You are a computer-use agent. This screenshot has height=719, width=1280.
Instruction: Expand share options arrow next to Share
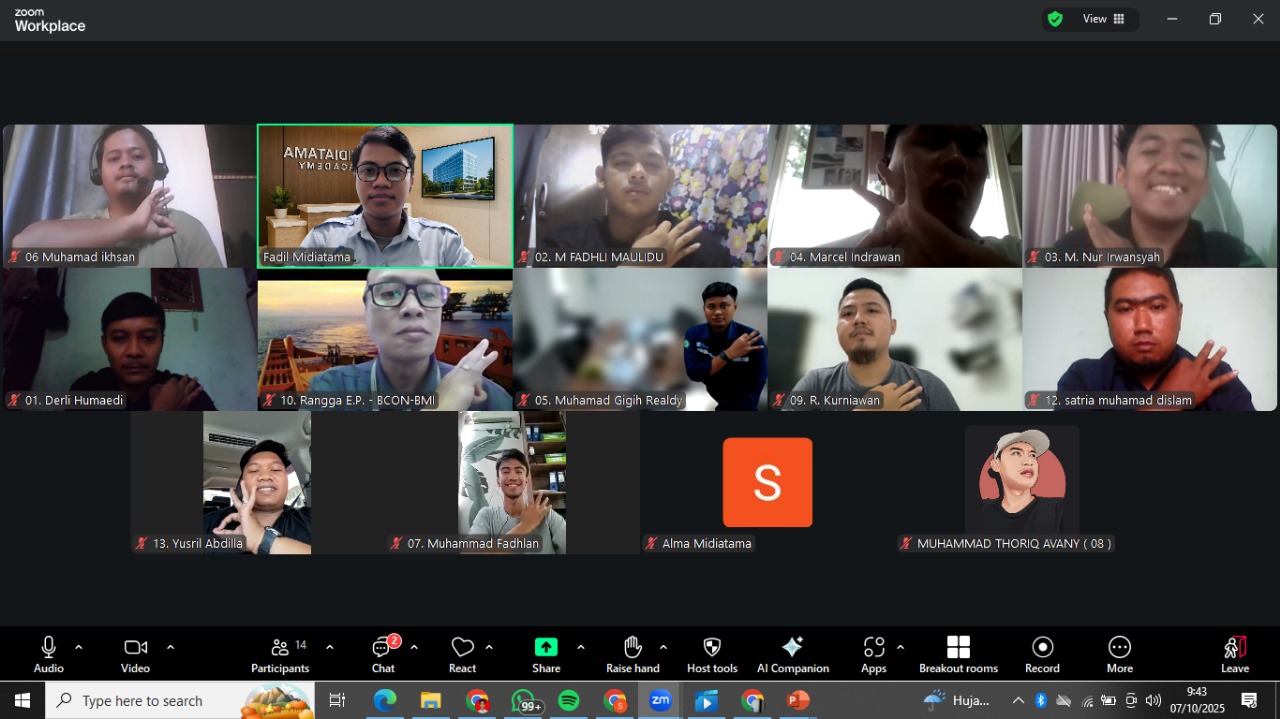581,647
